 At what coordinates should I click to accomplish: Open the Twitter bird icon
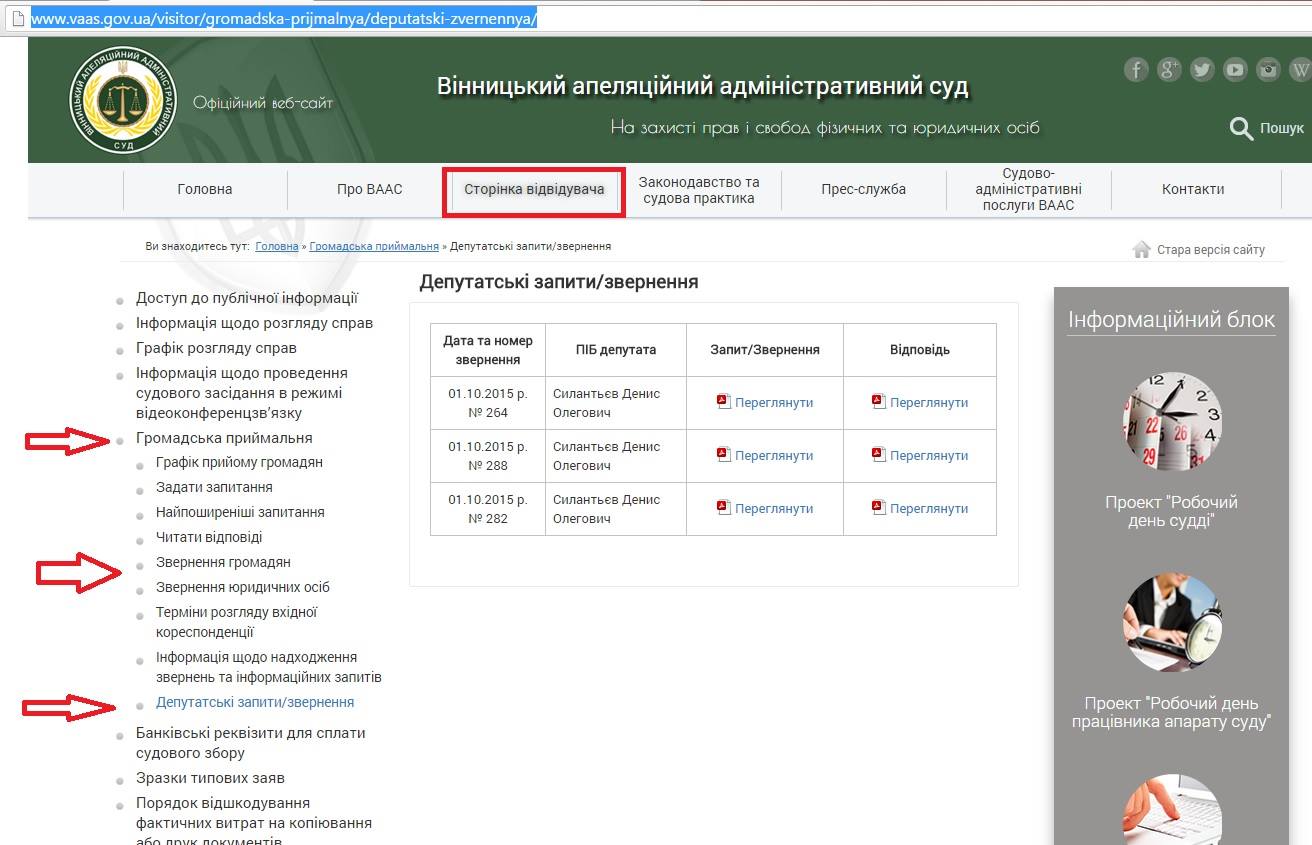pyautogui.click(x=1202, y=69)
